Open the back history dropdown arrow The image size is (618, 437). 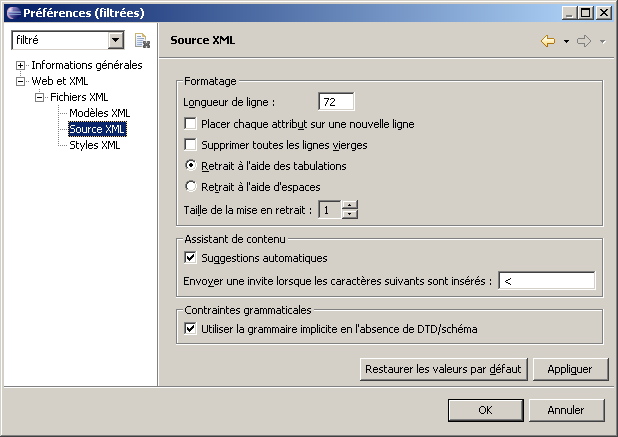pos(566,42)
